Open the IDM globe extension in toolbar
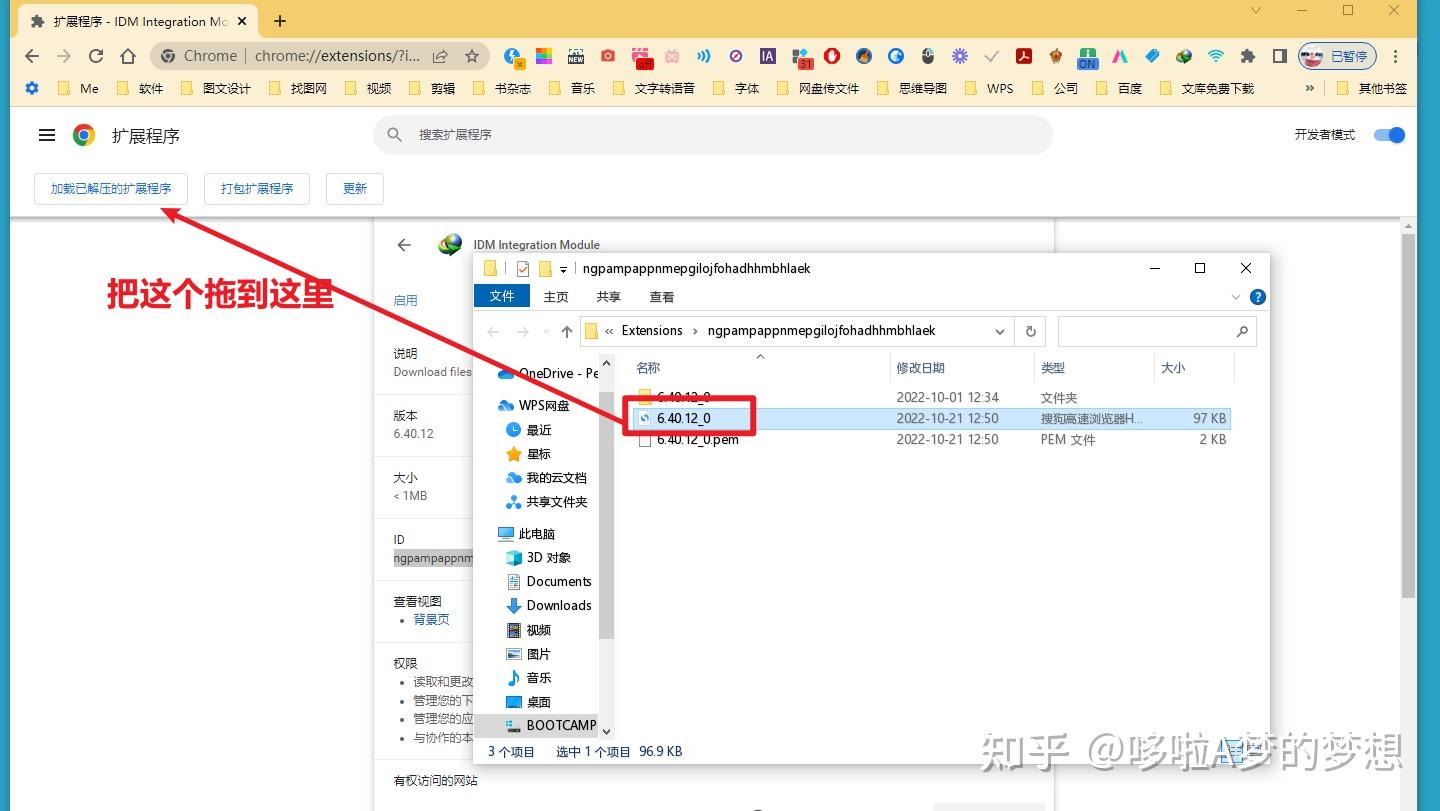This screenshot has width=1440, height=811. coord(1184,57)
